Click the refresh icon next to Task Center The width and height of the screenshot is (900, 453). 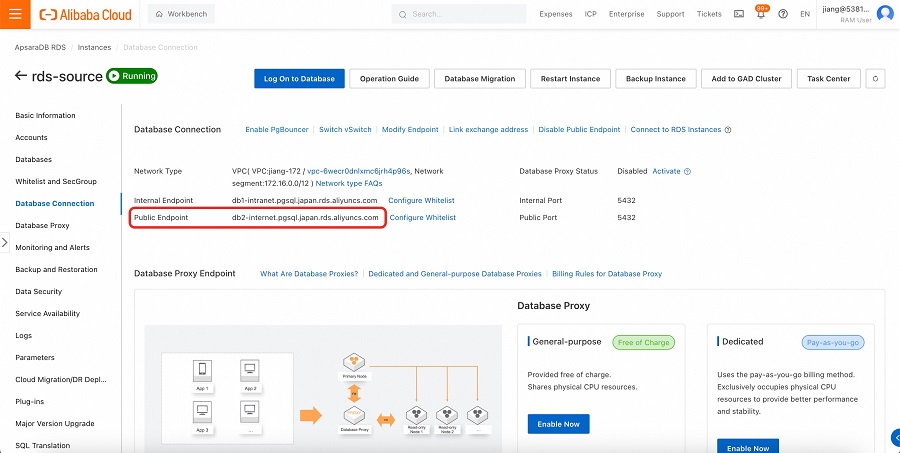tap(875, 79)
